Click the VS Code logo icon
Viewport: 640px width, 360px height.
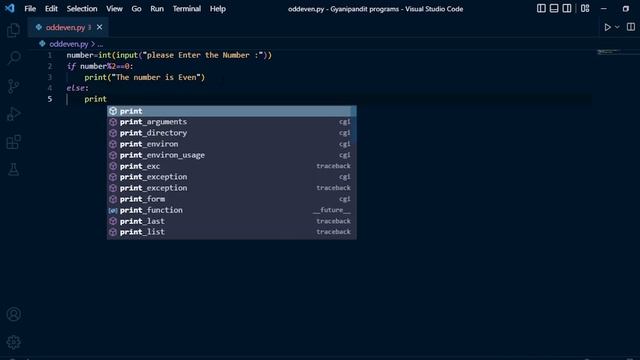pyautogui.click(x=9, y=8)
